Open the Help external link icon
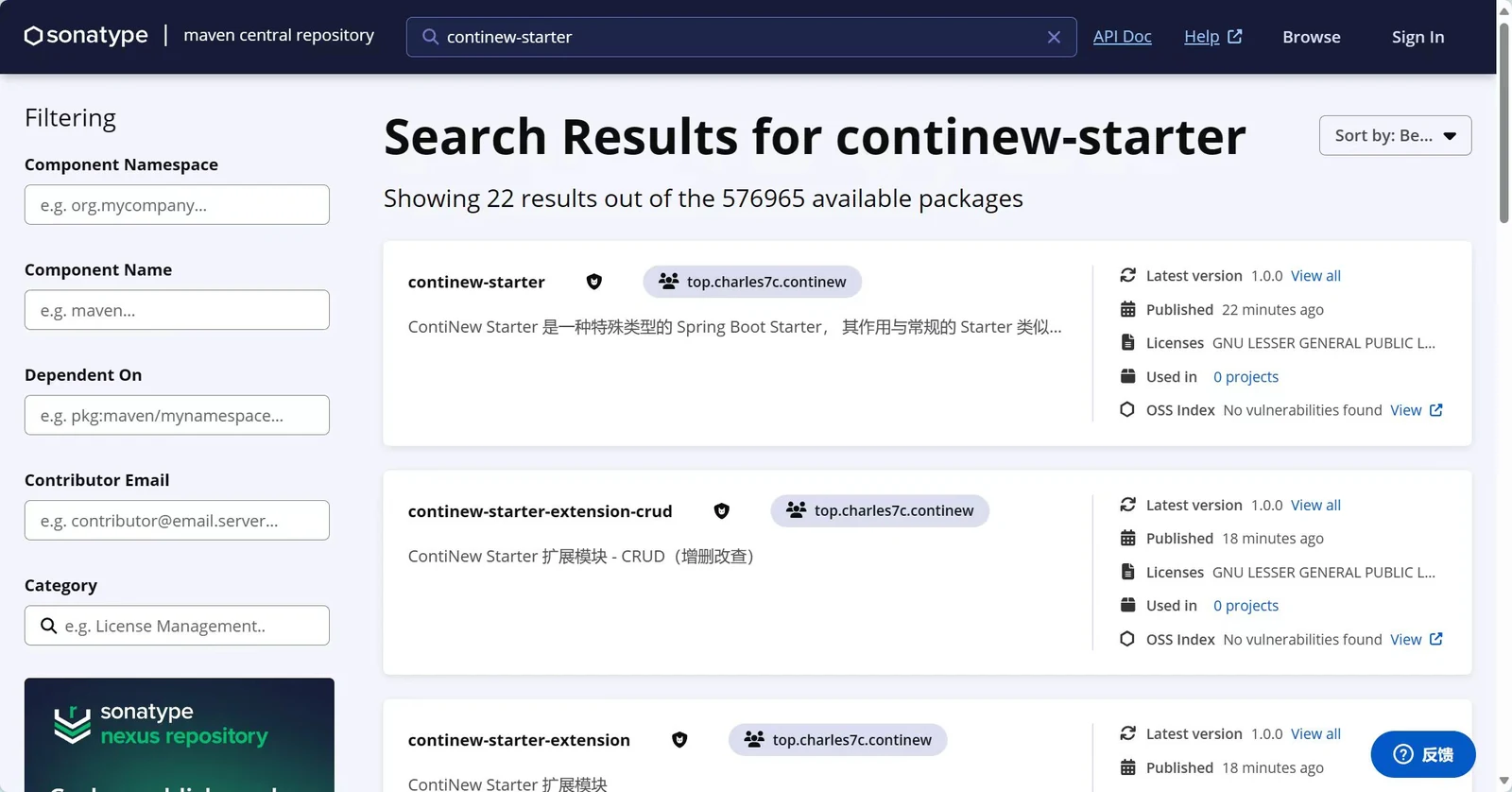Viewport: 1512px width, 792px height. coord(1234,36)
